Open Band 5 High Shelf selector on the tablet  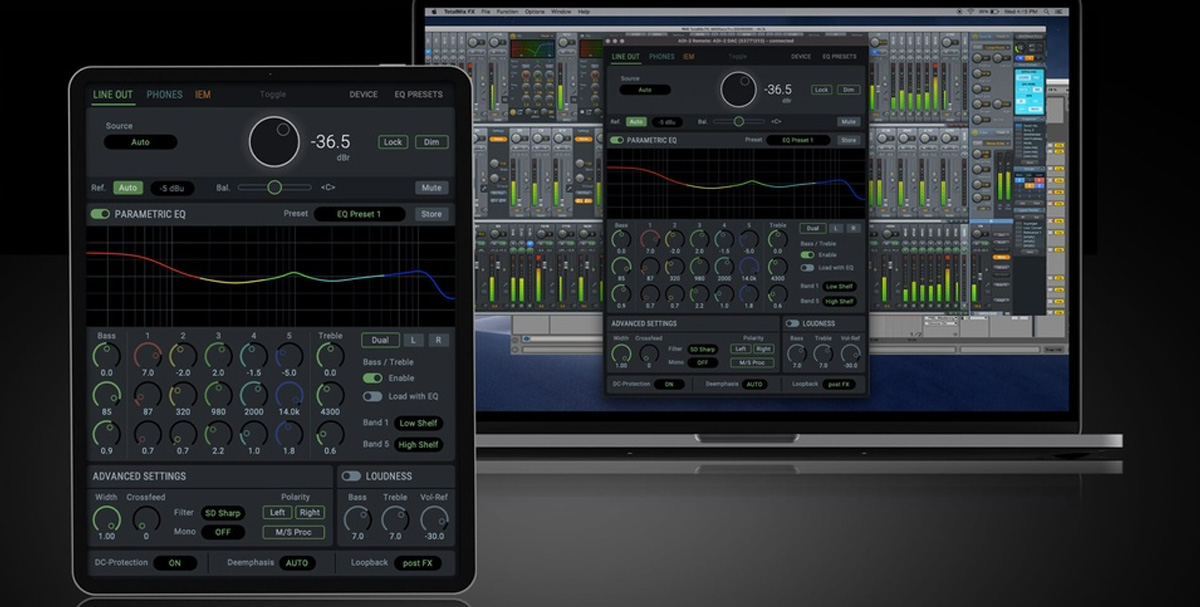(419, 445)
